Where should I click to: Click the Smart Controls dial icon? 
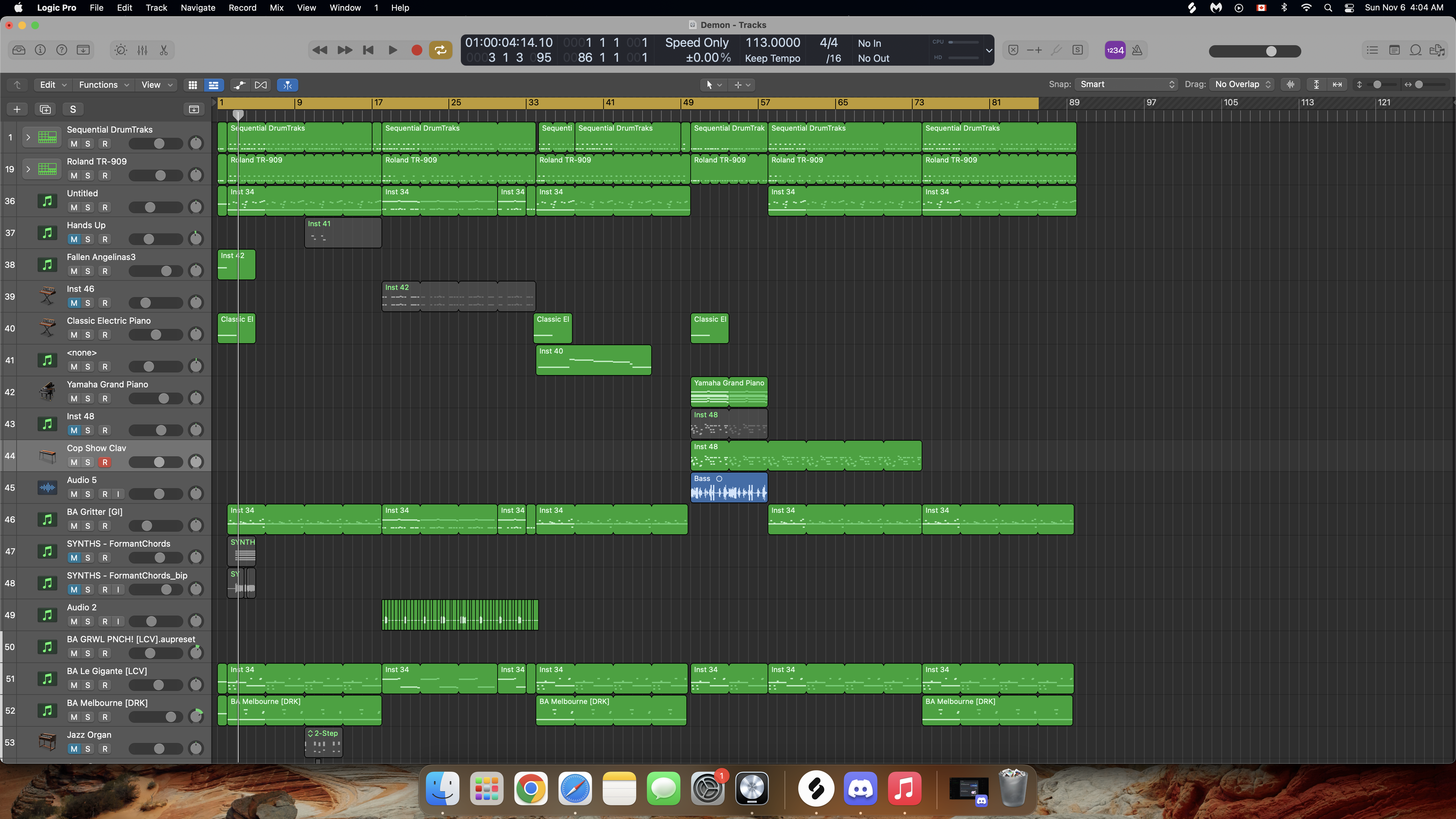coord(120,50)
